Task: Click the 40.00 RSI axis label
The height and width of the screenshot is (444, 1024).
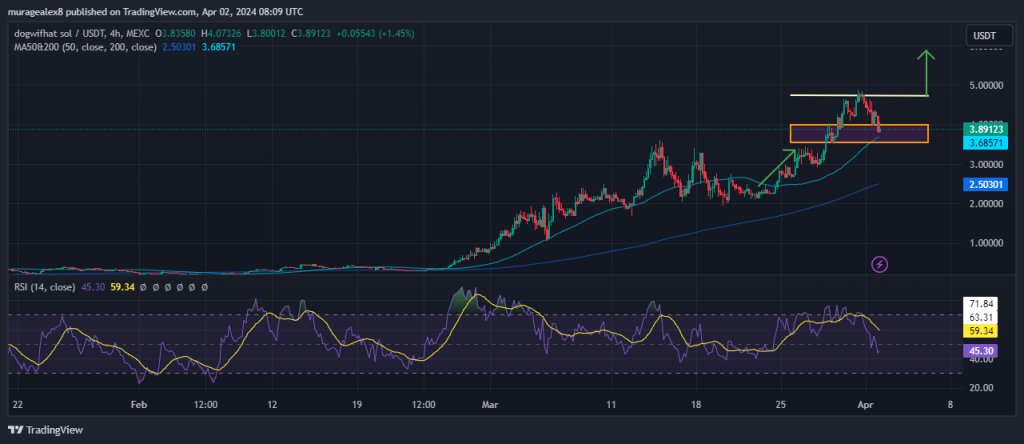Action: [981, 360]
